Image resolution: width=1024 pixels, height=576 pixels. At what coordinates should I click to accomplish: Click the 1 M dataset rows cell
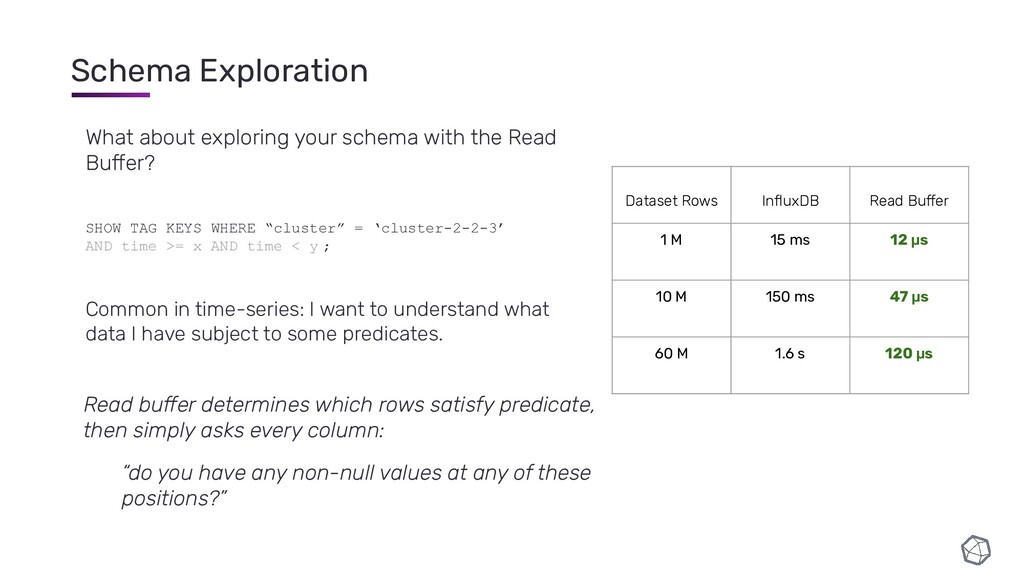click(671, 251)
